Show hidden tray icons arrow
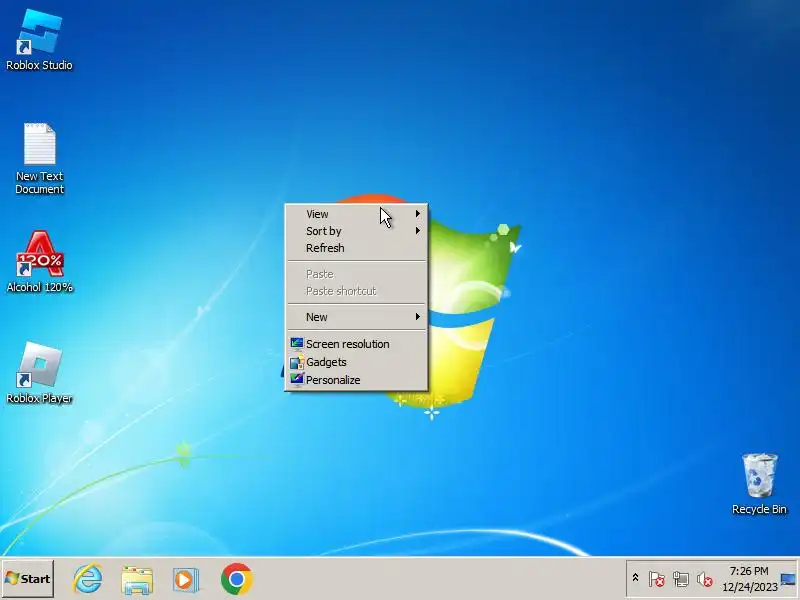The image size is (800, 600). (x=635, y=578)
